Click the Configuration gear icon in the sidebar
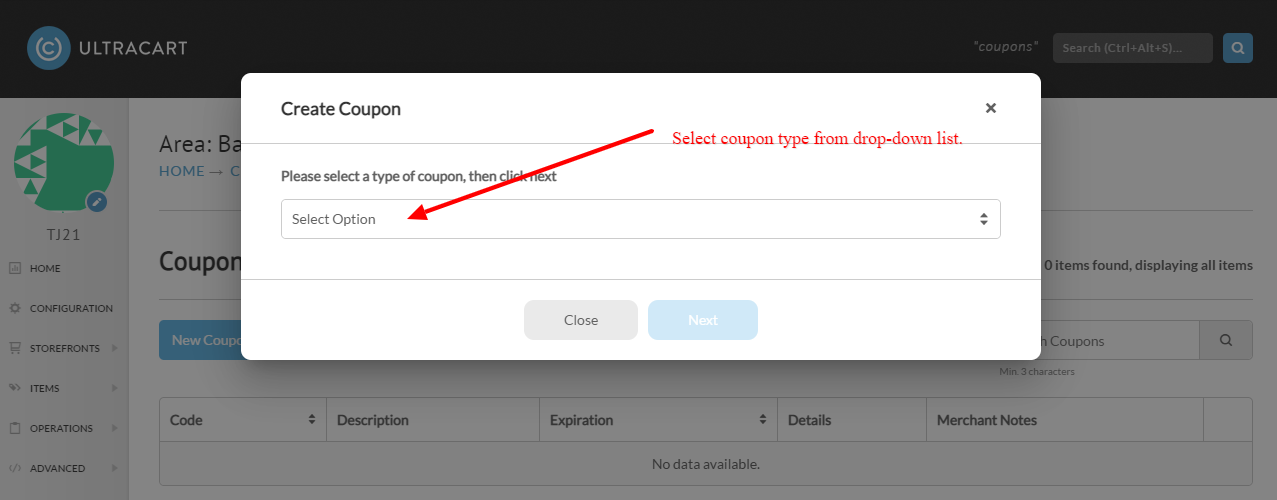 pos(15,308)
